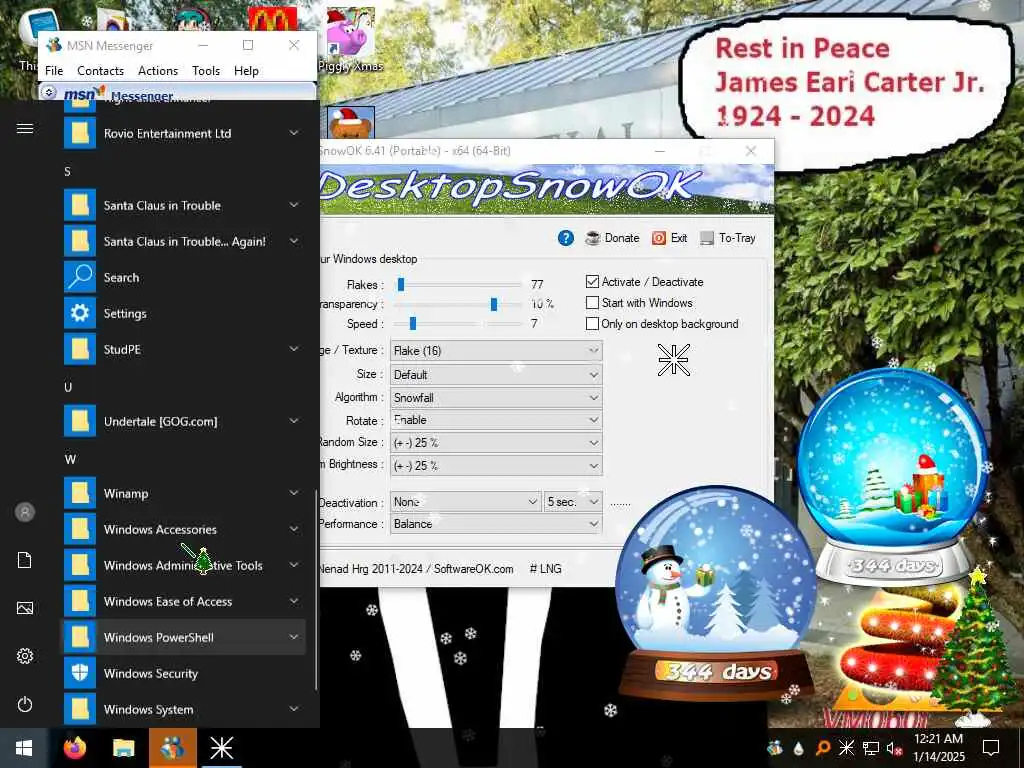Screen dimensions: 1024x768
Task: Open Pictures icon in Start sidebar
Action: click(25, 608)
